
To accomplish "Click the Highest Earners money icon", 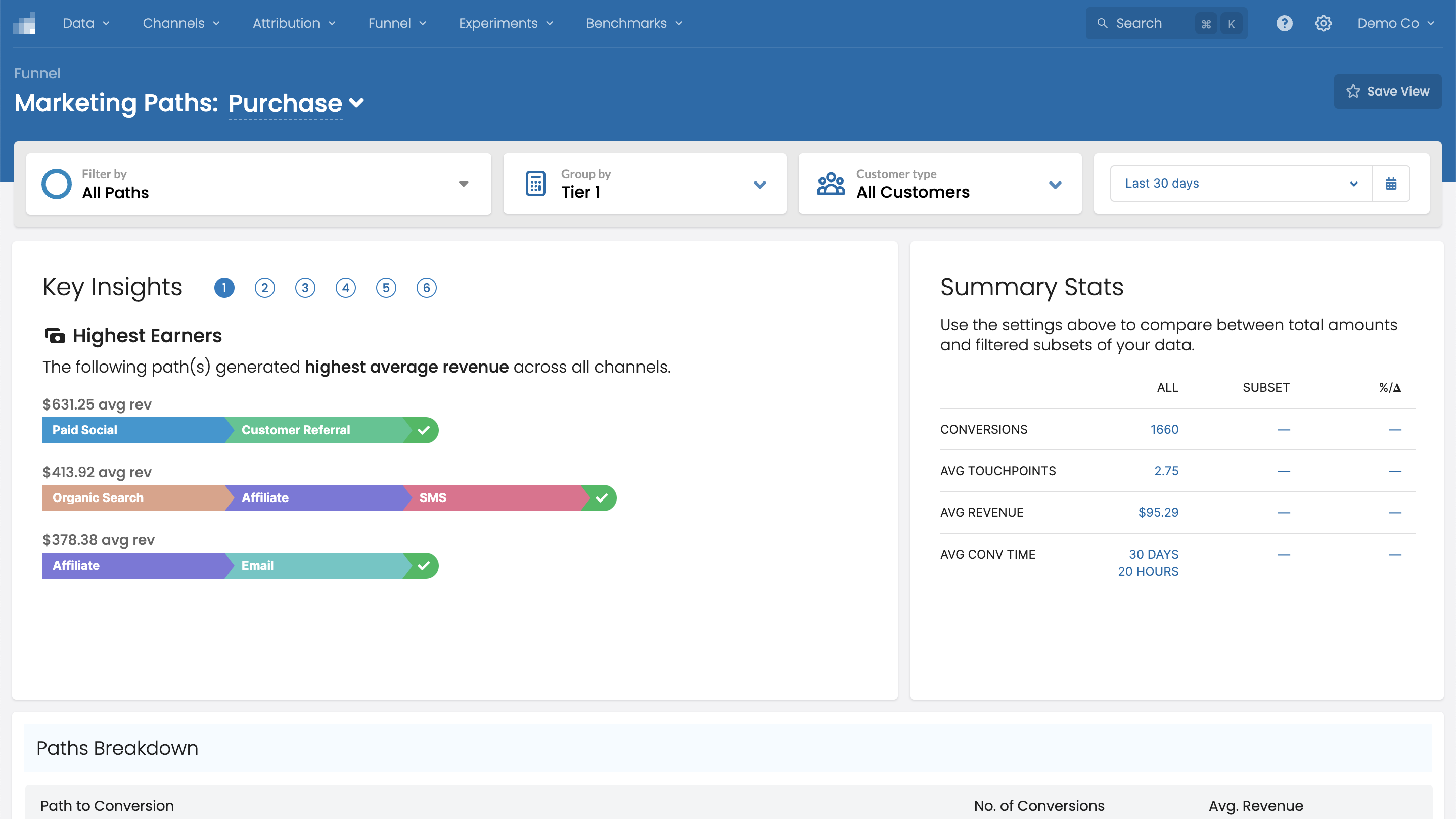I will pyautogui.click(x=55, y=336).
